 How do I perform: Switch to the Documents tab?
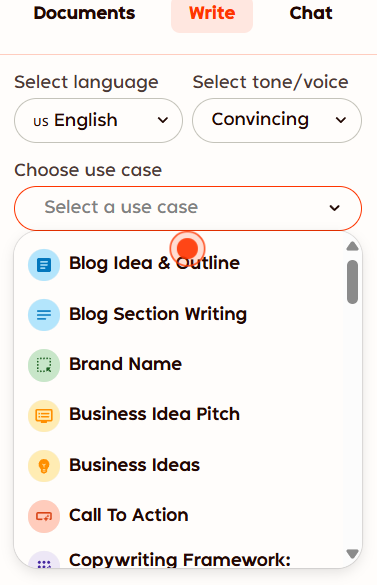tap(84, 13)
